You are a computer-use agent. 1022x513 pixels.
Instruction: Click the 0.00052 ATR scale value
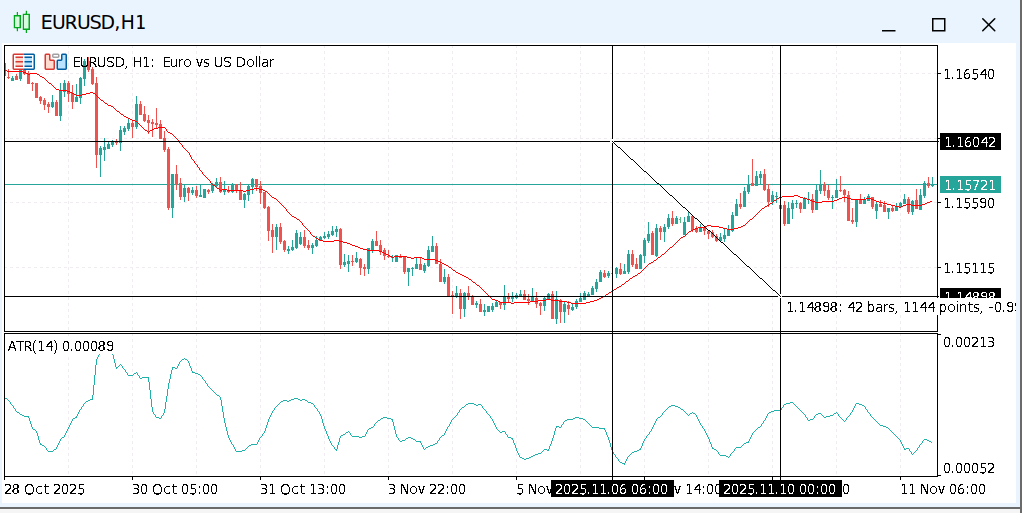point(969,468)
